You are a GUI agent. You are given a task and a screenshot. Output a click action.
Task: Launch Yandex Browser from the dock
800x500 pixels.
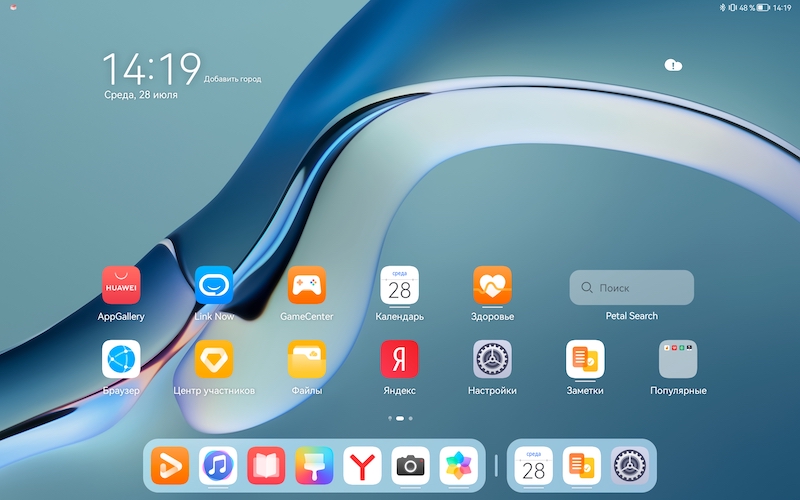[x=362, y=465]
